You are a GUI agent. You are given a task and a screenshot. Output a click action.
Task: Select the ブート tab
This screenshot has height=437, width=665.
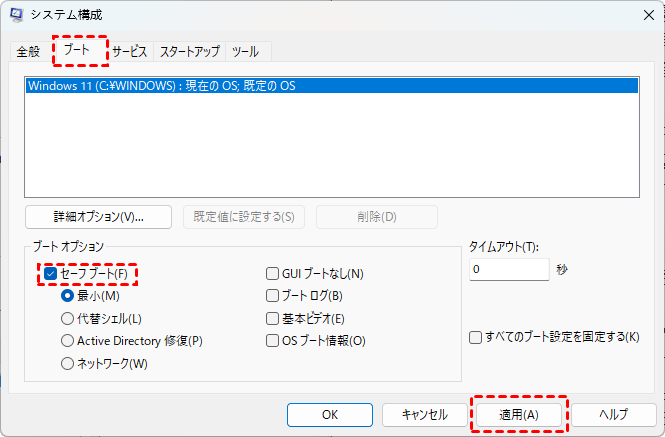[78, 50]
